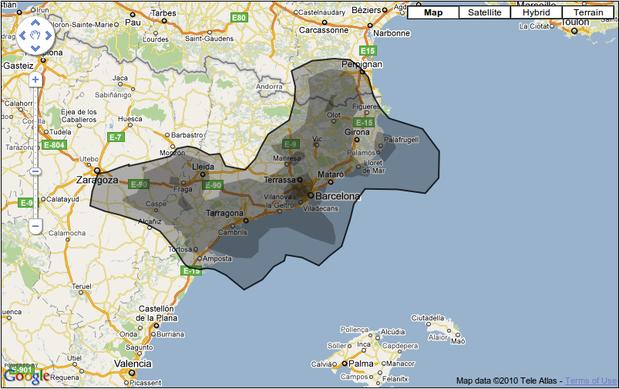619x389 pixels.
Task: Zoom in with the plus button
Action: coord(36,80)
